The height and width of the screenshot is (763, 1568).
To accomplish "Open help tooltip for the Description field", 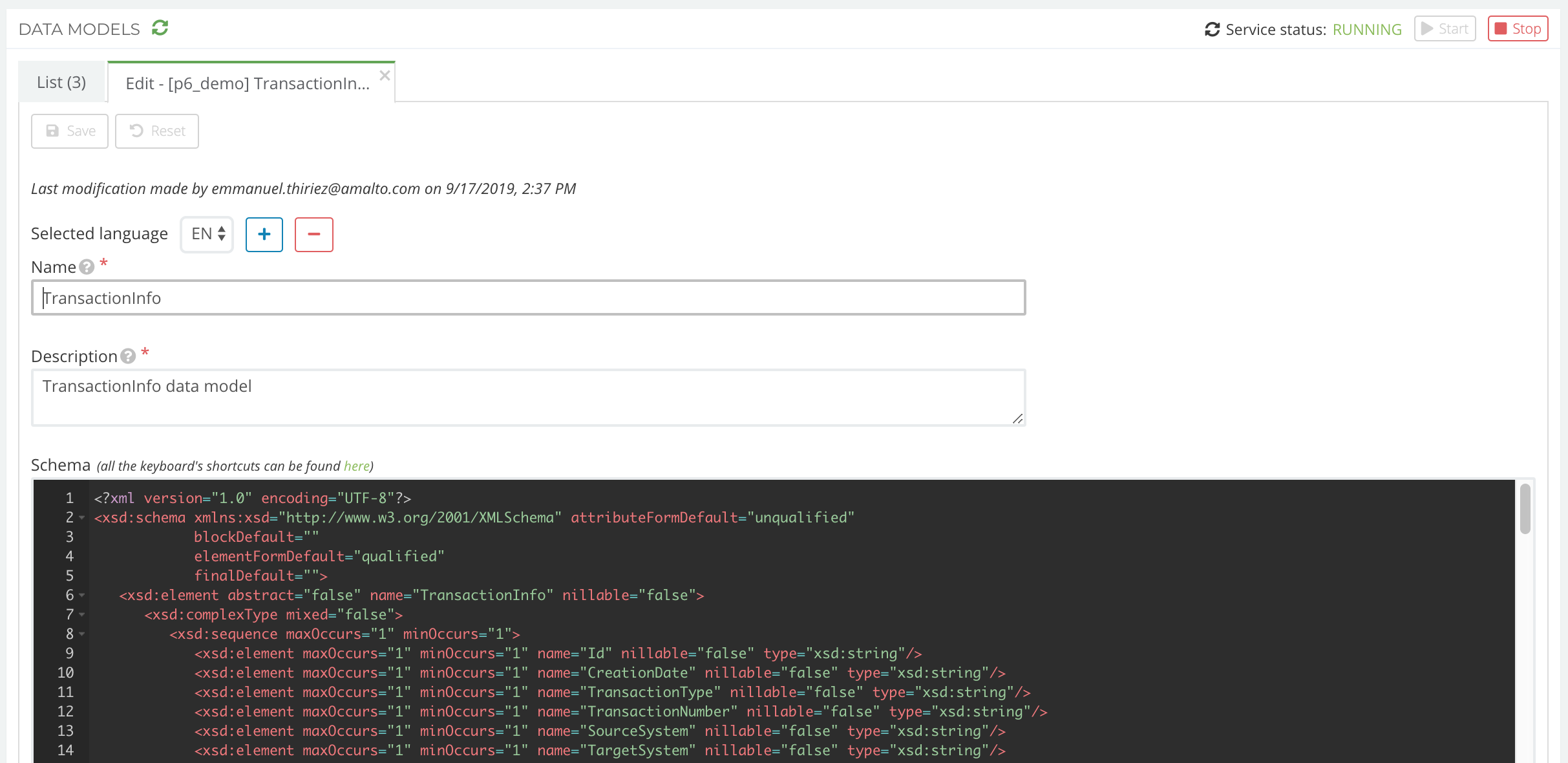I will click(x=127, y=357).
